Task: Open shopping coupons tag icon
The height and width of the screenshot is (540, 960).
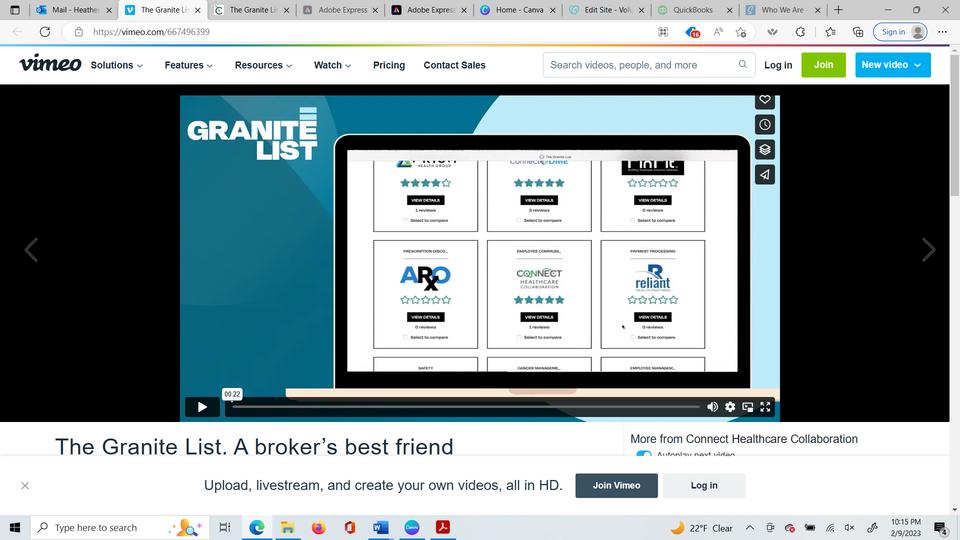Action: pyautogui.click(x=692, y=32)
